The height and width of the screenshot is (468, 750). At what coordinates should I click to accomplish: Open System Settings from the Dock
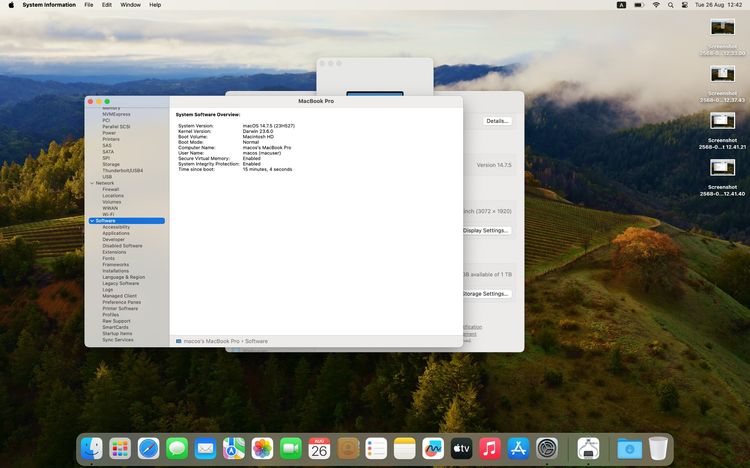(x=547, y=449)
